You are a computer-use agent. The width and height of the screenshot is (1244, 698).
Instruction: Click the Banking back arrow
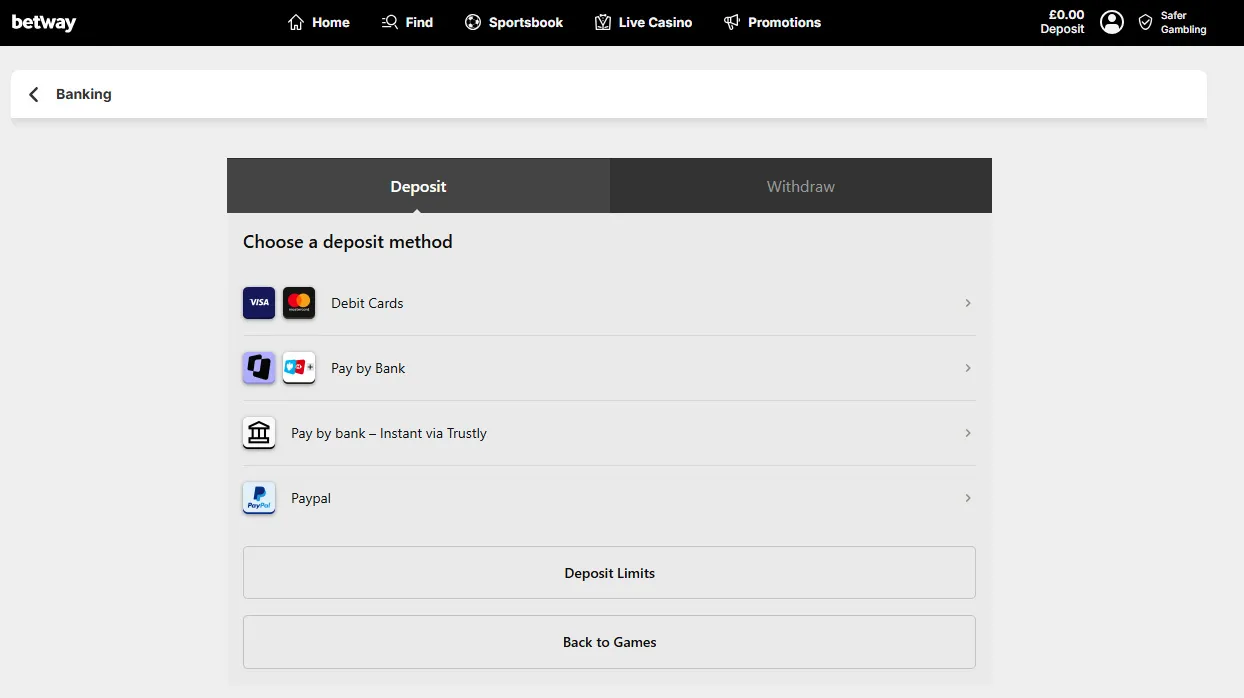[x=33, y=93]
